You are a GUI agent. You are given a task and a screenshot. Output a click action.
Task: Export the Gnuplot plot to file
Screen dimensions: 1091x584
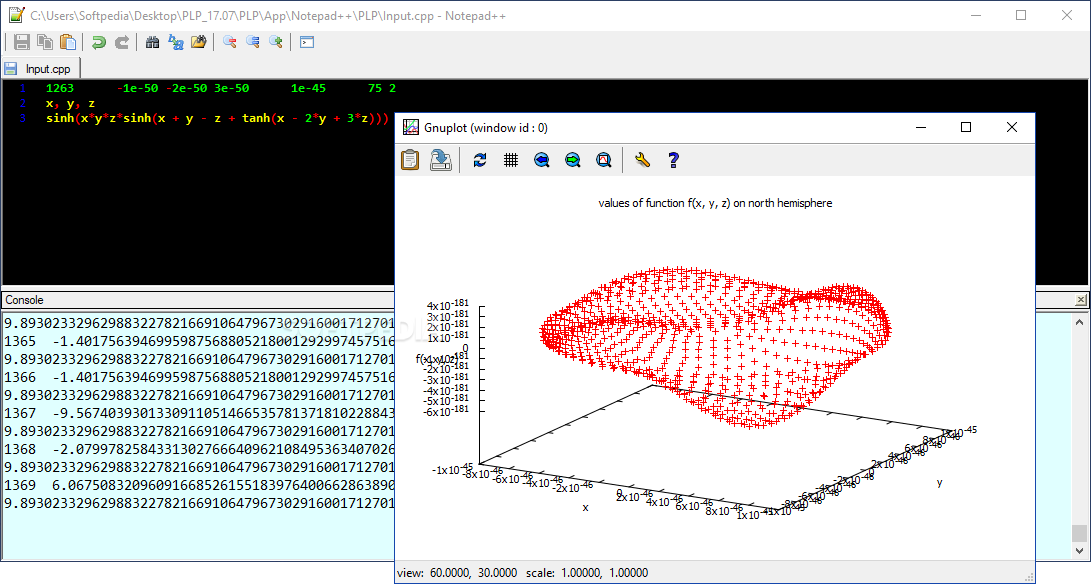(440, 160)
